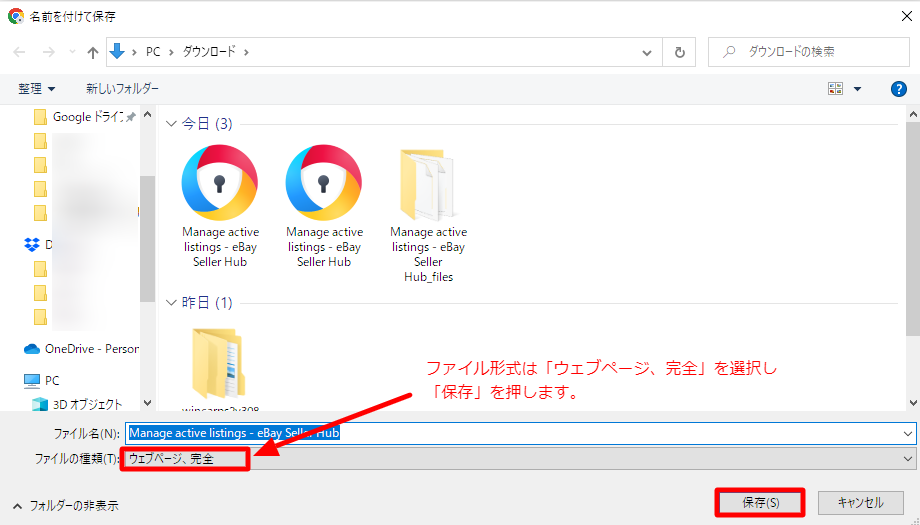Viewport: 920px width, 525px height.
Task: Click the file list scrollbar up arrow
Action: click(914, 114)
